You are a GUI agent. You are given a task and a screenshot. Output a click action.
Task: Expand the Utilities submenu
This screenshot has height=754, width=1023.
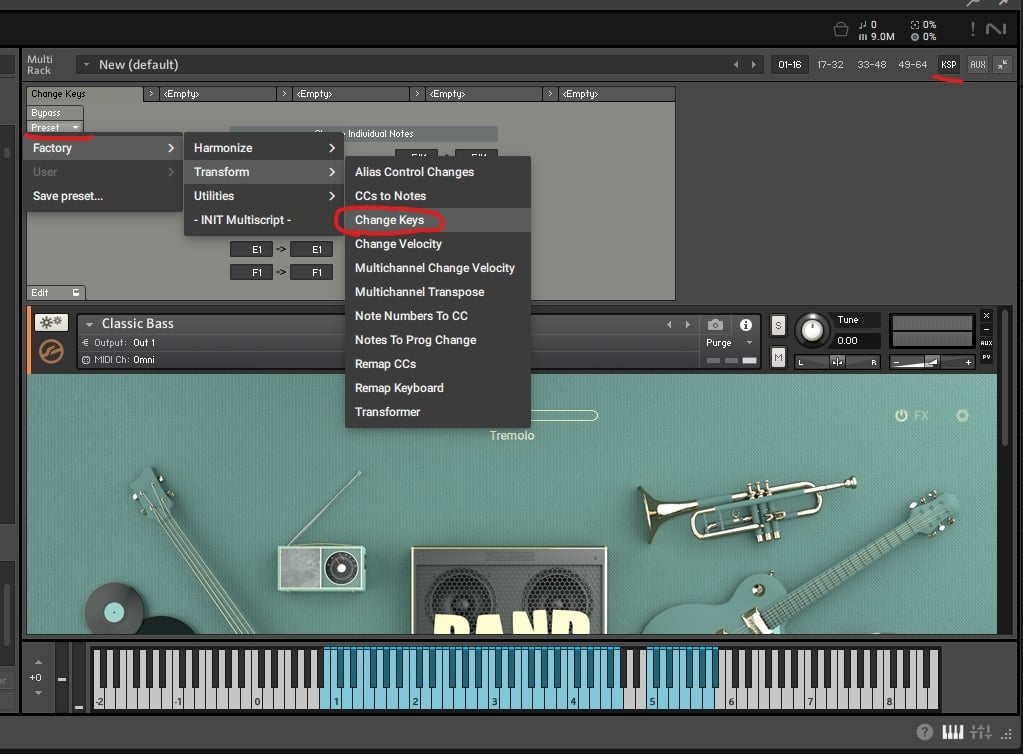click(264, 196)
